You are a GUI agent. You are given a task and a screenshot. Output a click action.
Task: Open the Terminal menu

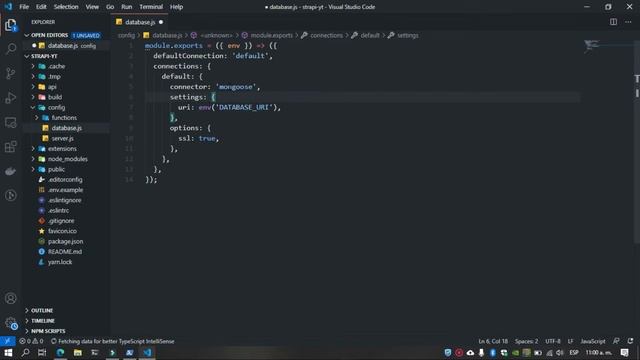tap(151, 7)
